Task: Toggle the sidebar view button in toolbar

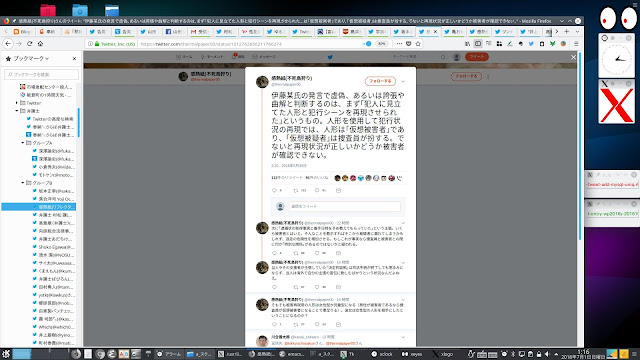Action: tap(478, 43)
